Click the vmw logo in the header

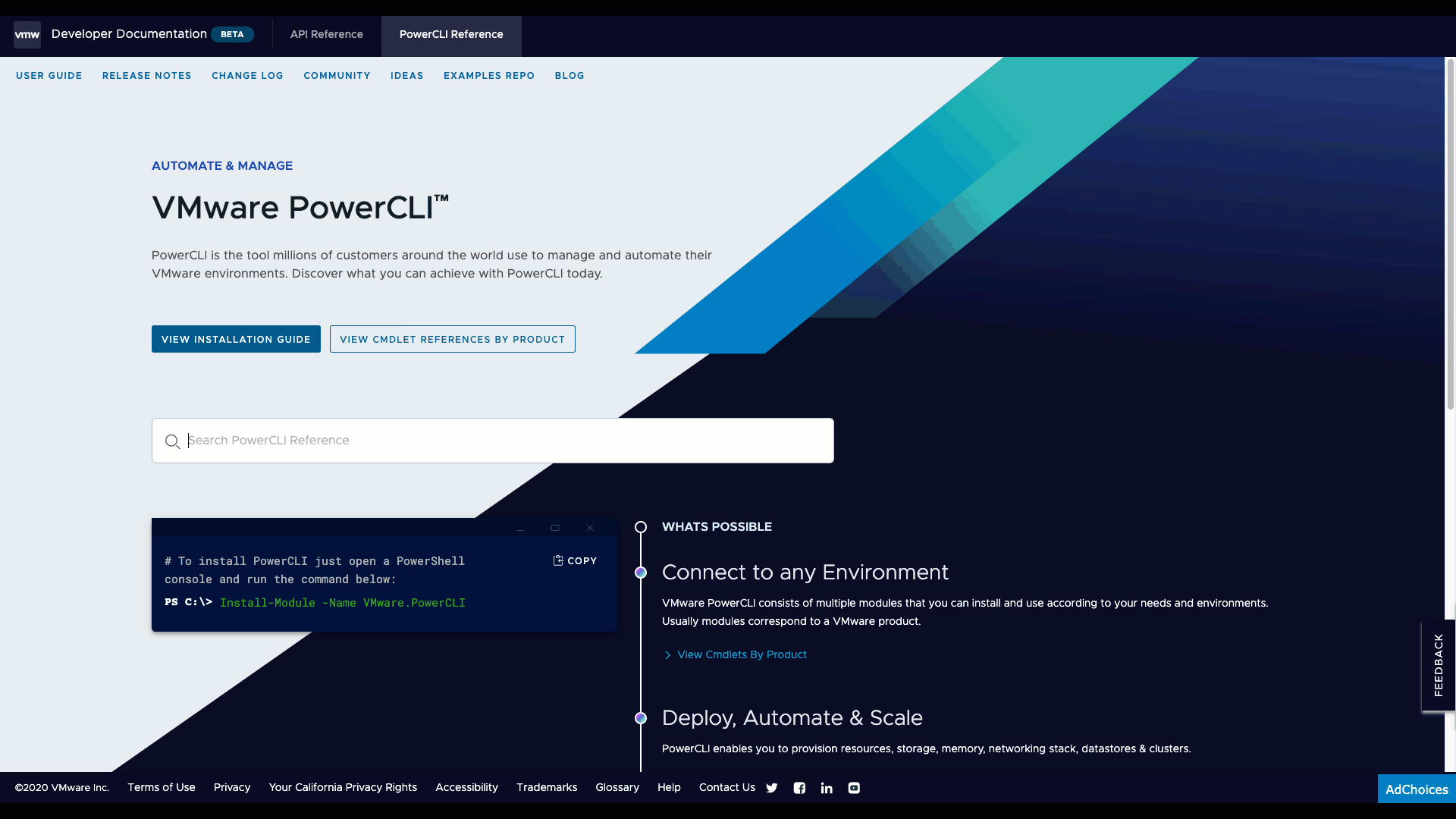tap(27, 34)
